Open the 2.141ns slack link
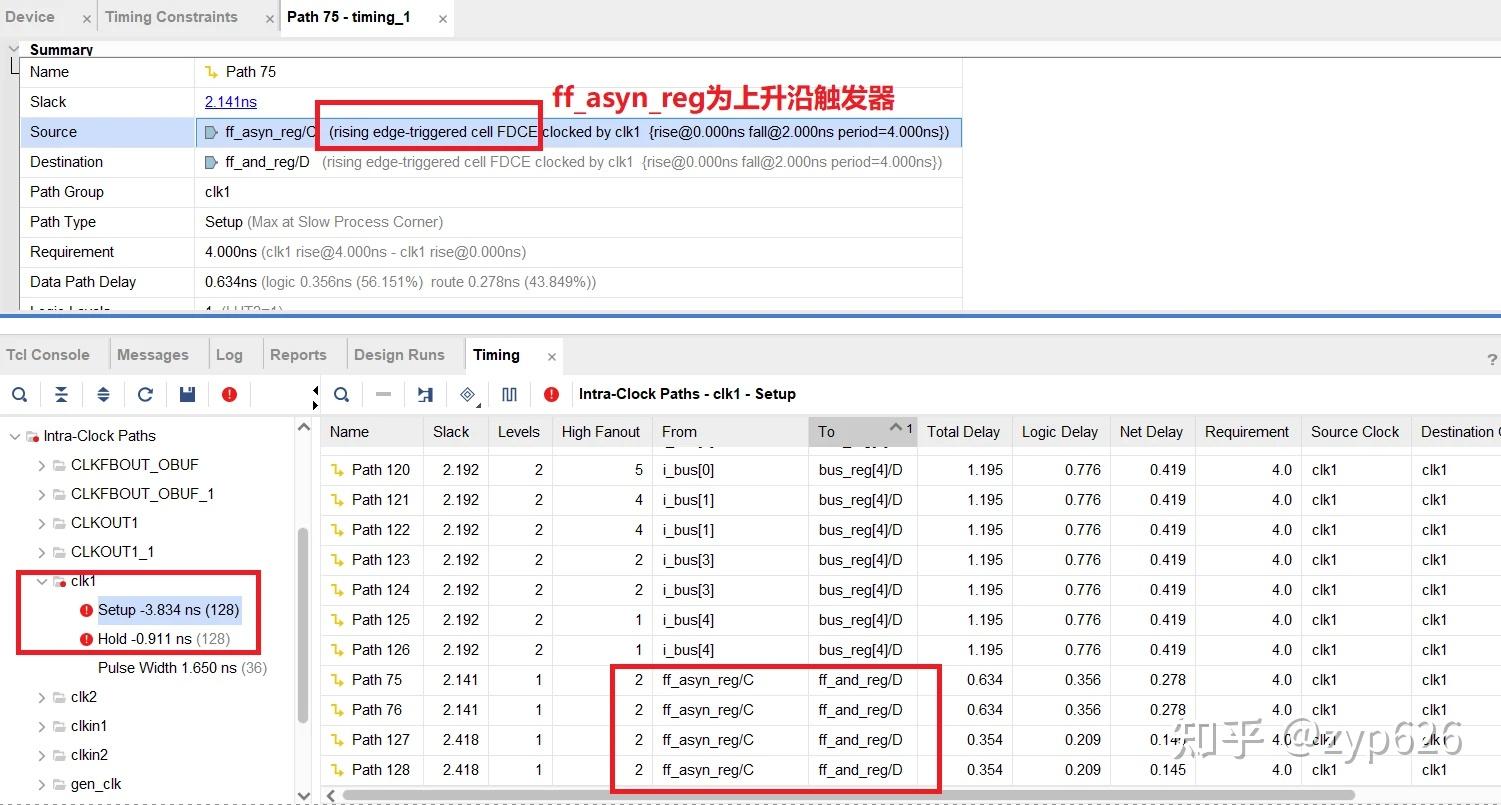The height and width of the screenshot is (805, 1501). 231,102
